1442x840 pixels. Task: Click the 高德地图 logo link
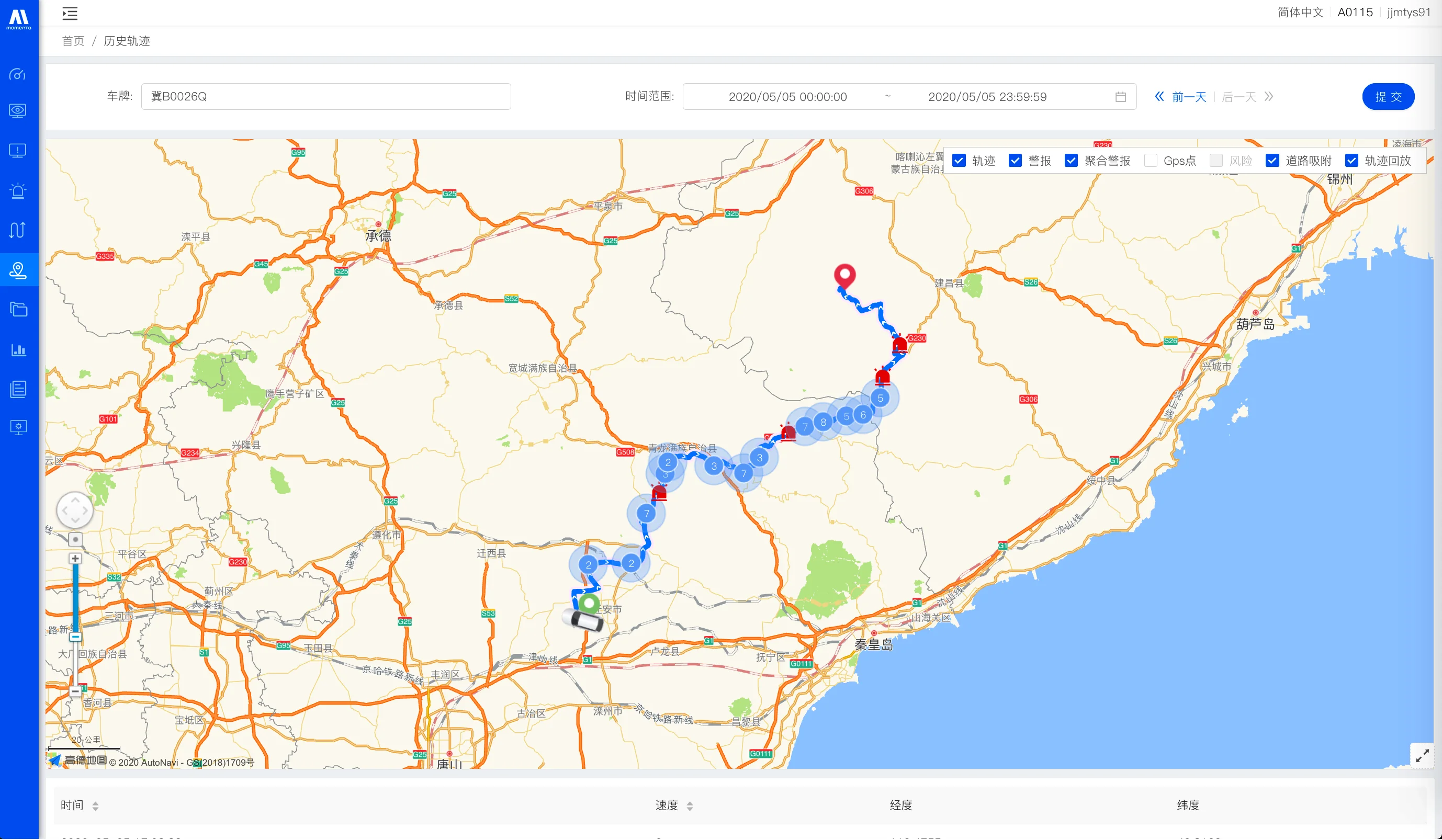pos(78,760)
